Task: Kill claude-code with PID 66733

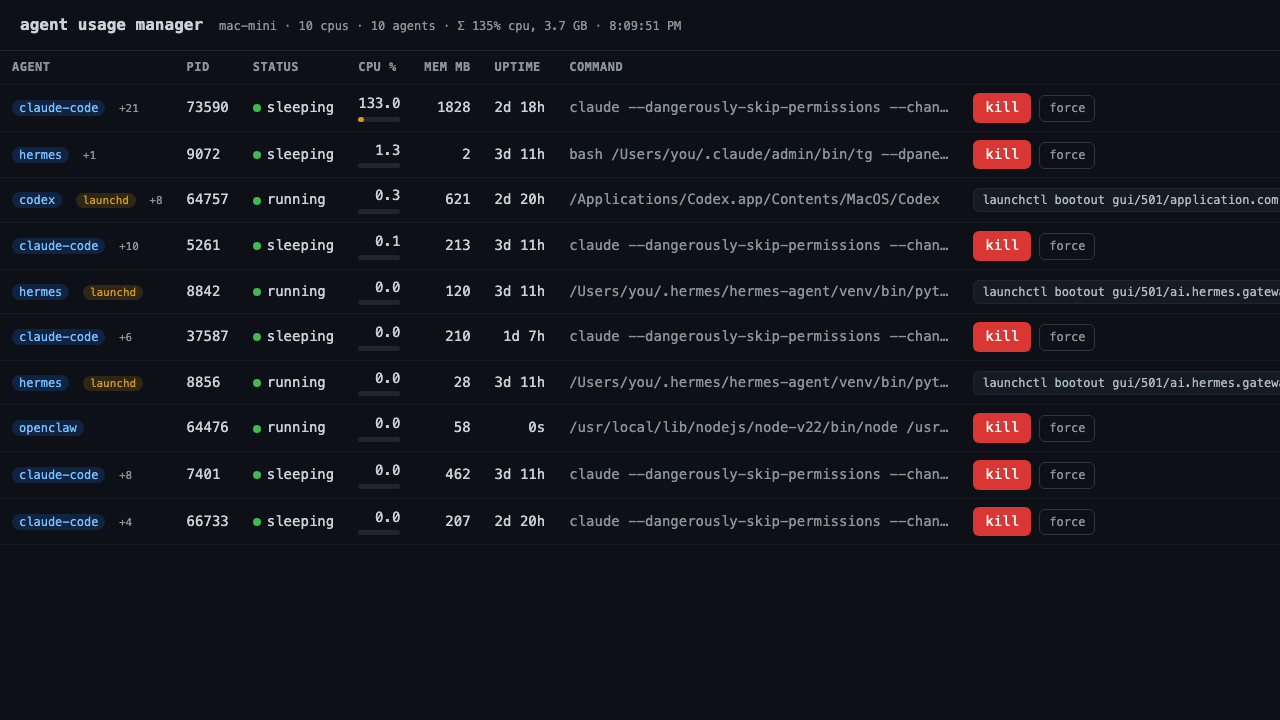Action: tap(1001, 522)
